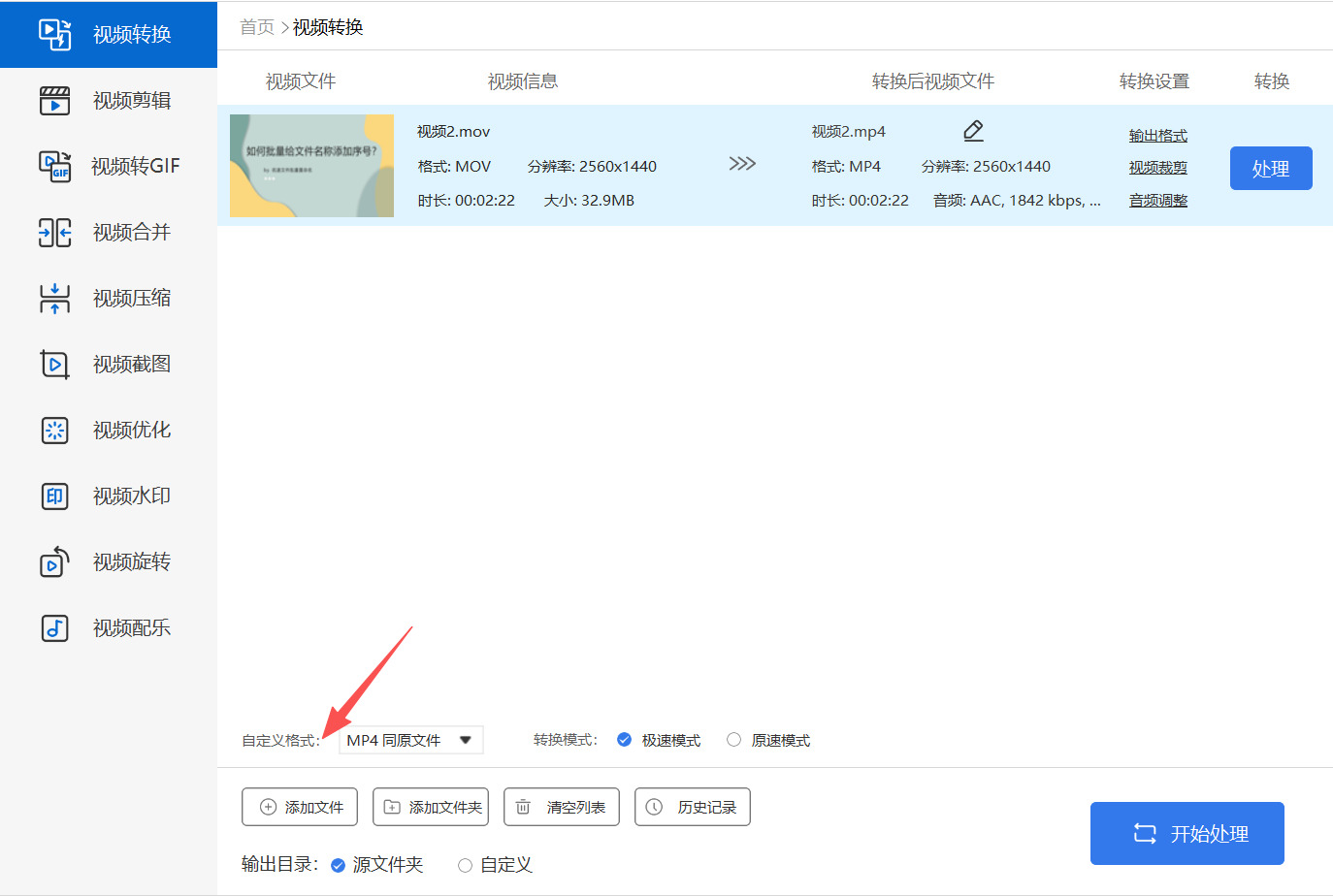Open 视频压缩 section label
This screenshot has height=896, width=1333.
pos(132,298)
